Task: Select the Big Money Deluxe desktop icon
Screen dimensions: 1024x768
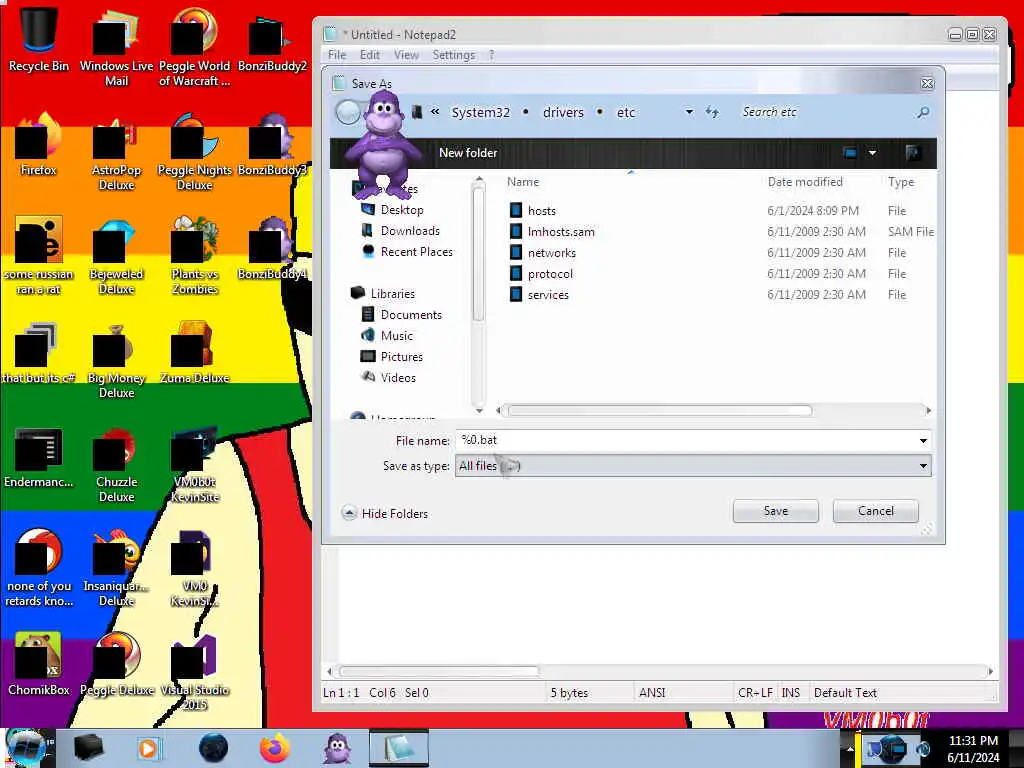Action: click(116, 360)
